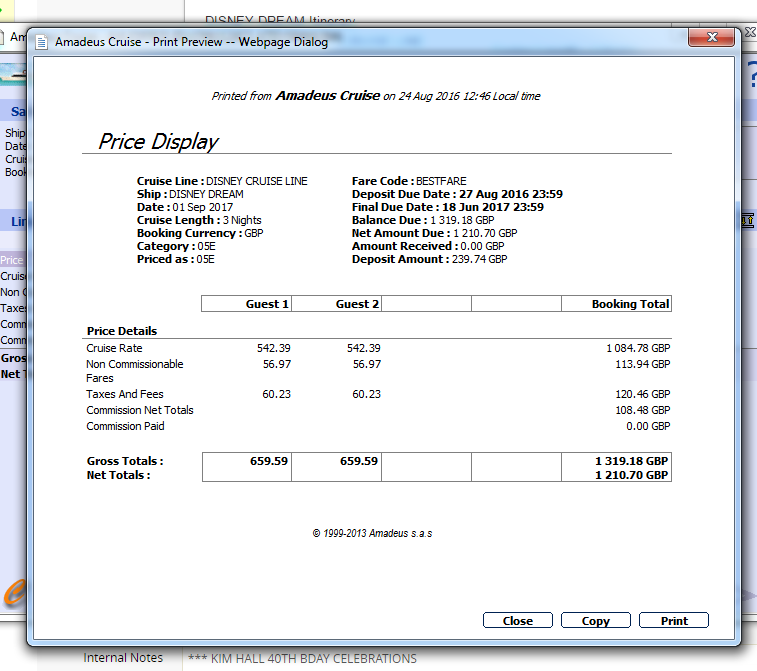Select net booking total 1 210.70 GBP in table

pyautogui.click(x=631, y=475)
